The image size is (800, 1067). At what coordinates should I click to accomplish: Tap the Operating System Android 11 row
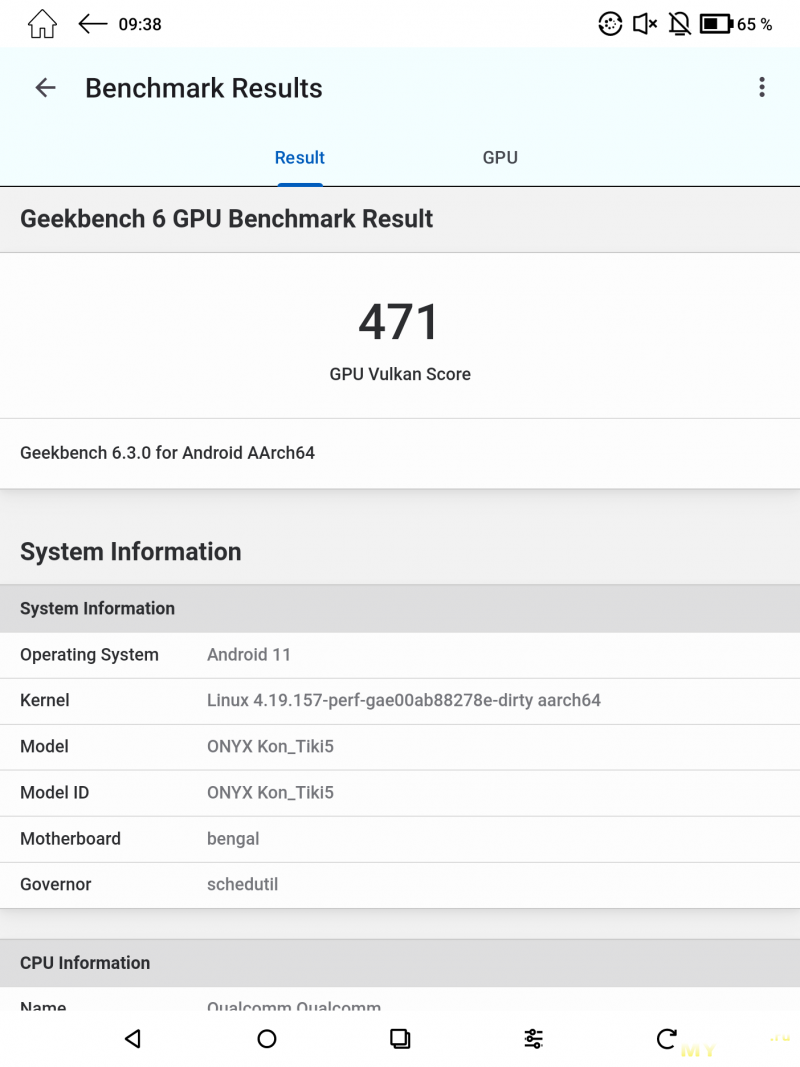tap(400, 655)
